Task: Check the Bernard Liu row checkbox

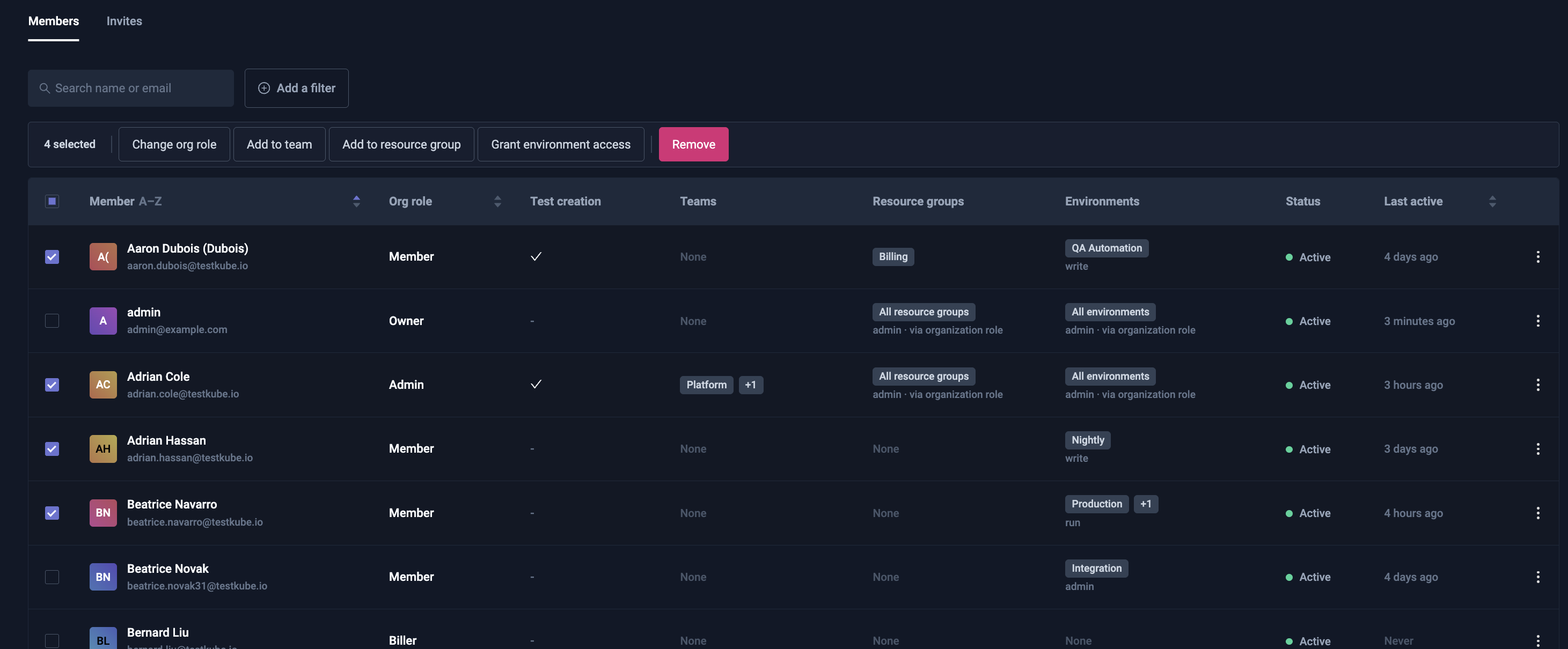Action: pos(53,640)
